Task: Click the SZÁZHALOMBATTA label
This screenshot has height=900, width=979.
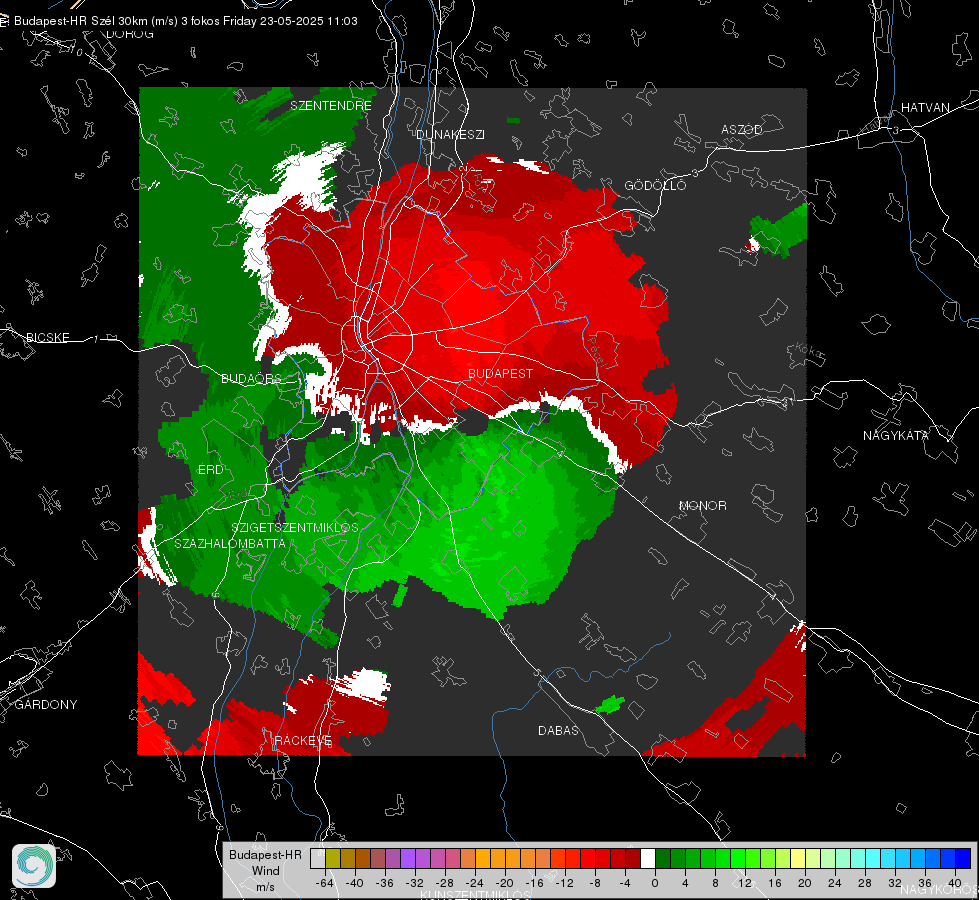Action: pyautogui.click(x=230, y=543)
